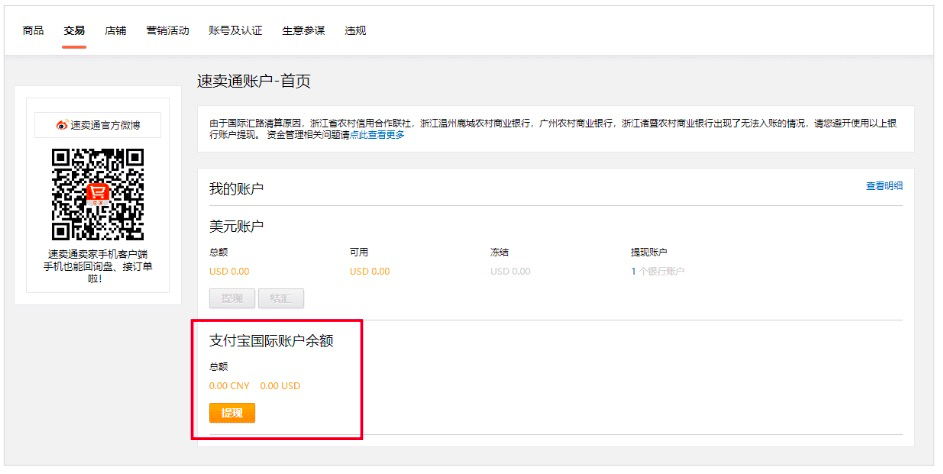Screen dimensions: 943x474
Task: Open the 营销活动 tab
Action: click(167, 31)
